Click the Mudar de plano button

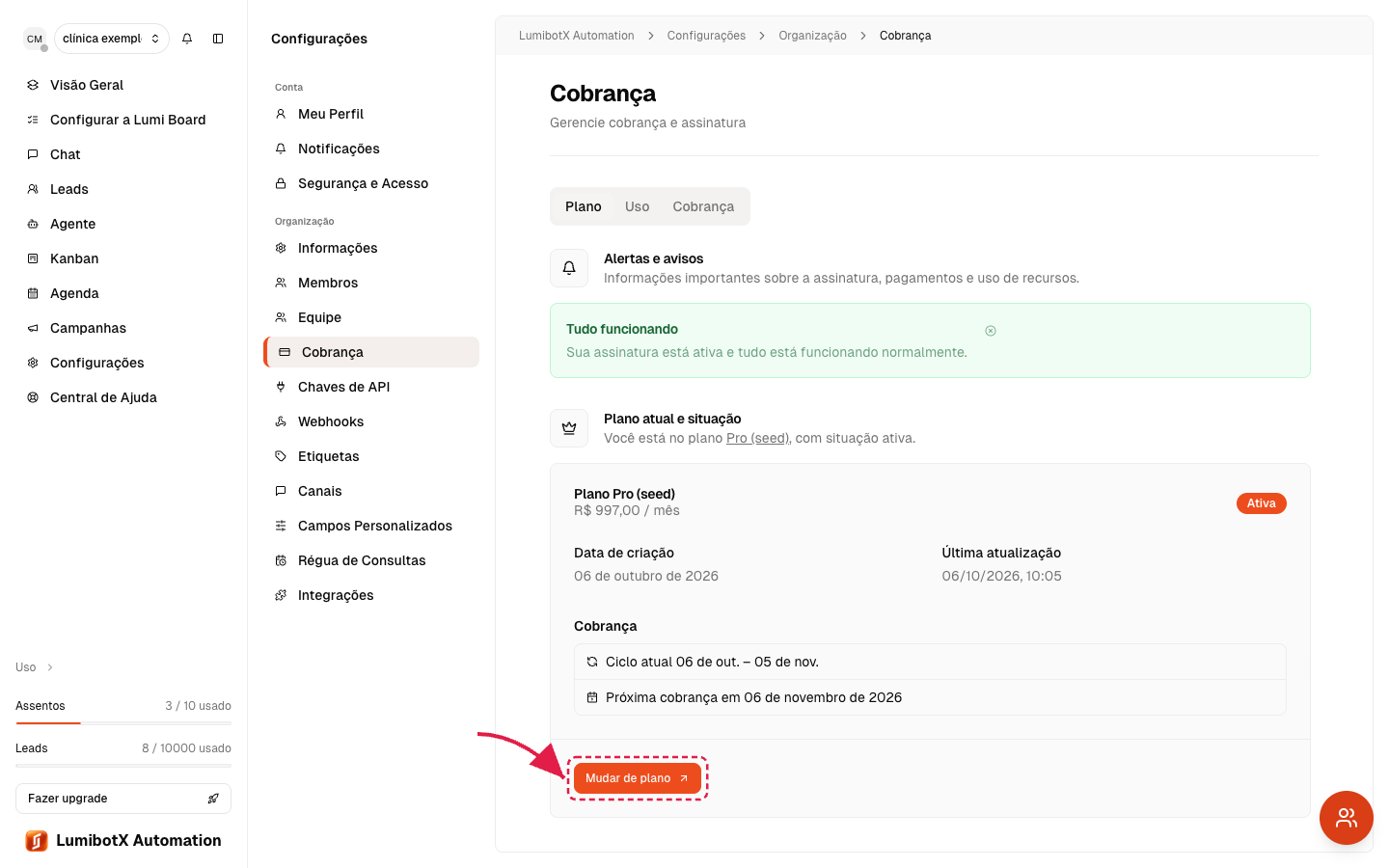(x=638, y=778)
